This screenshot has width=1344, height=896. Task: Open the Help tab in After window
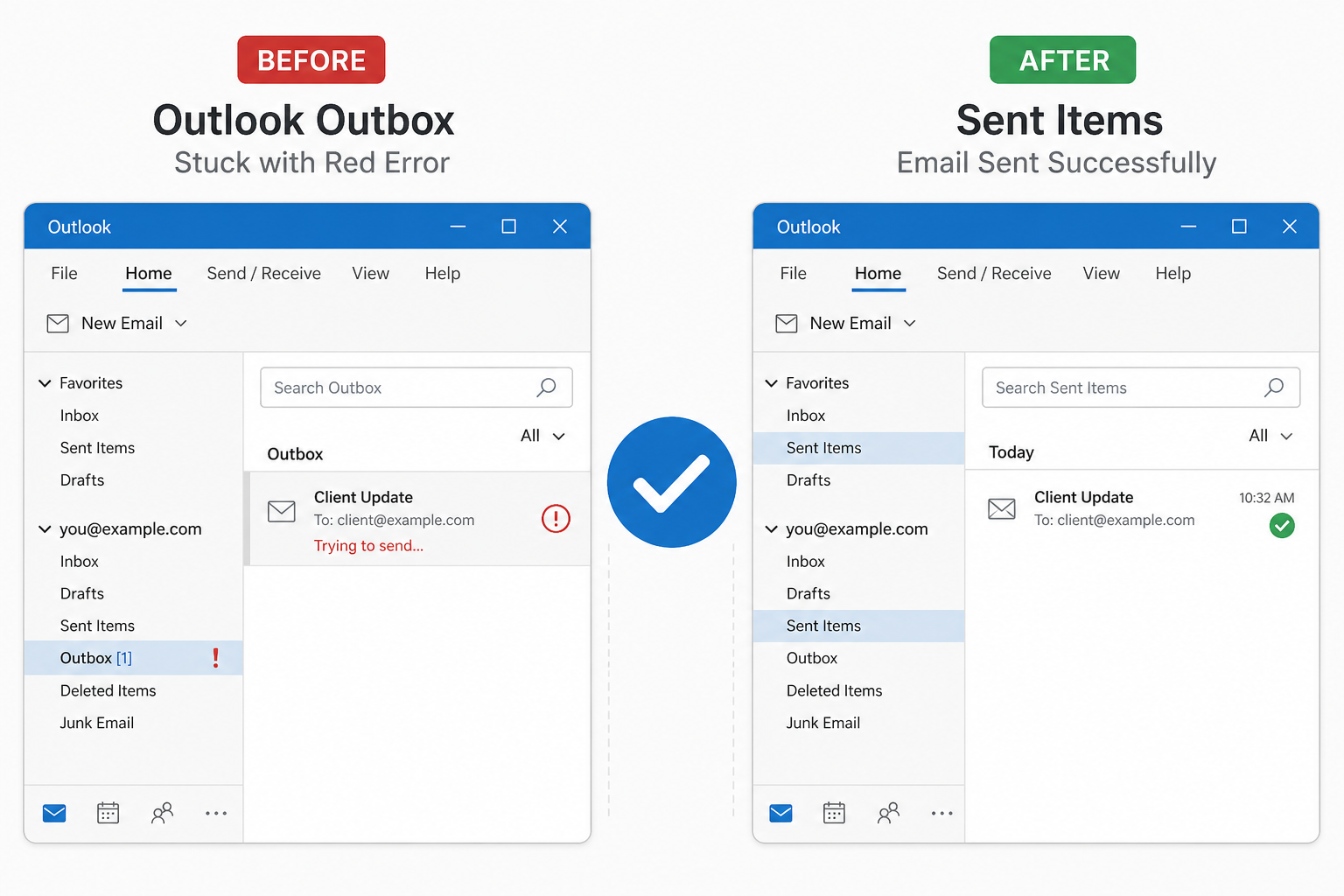pos(1173,274)
